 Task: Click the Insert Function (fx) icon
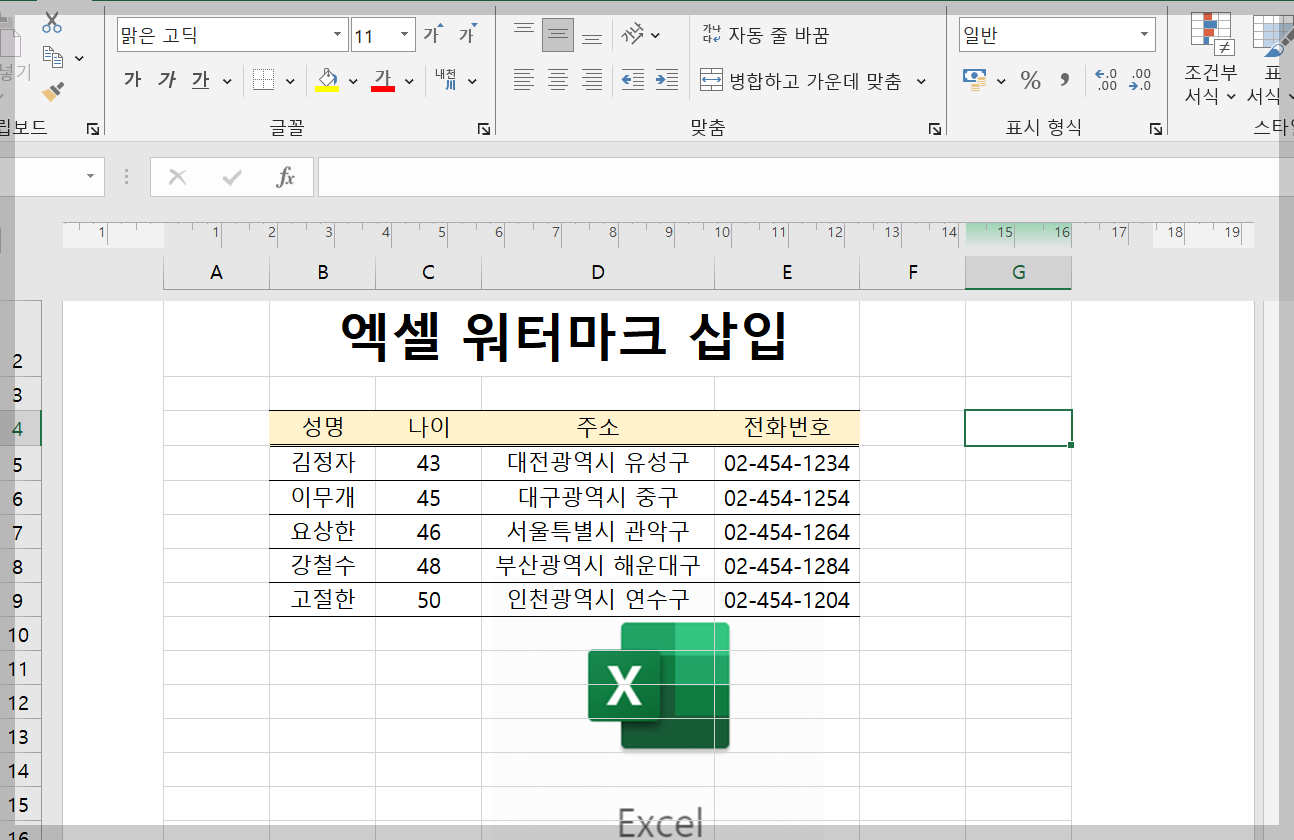287,176
